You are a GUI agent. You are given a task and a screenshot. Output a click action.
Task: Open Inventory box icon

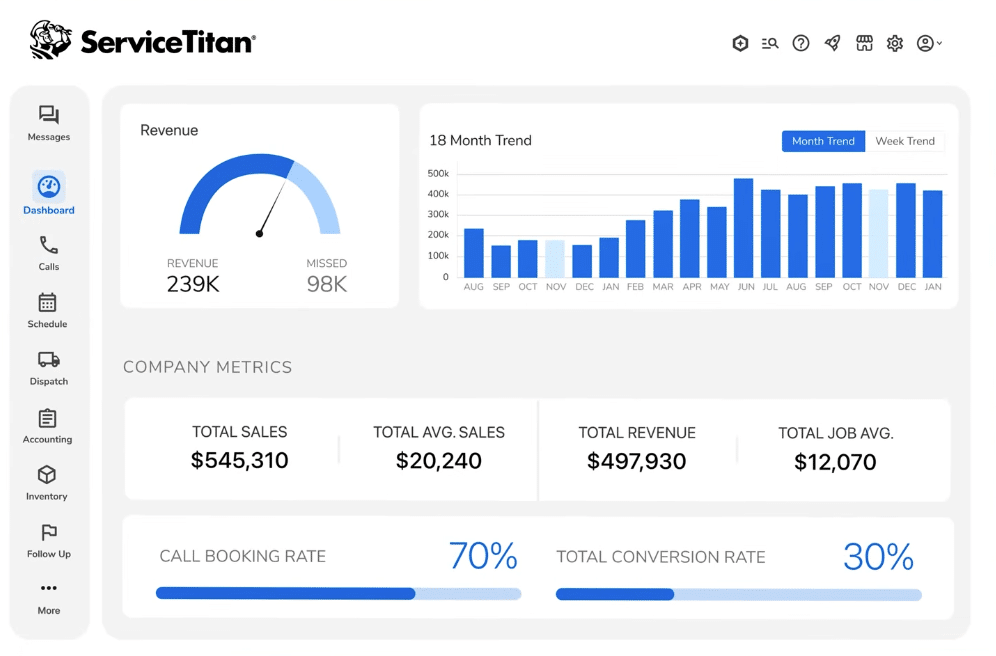[46, 474]
